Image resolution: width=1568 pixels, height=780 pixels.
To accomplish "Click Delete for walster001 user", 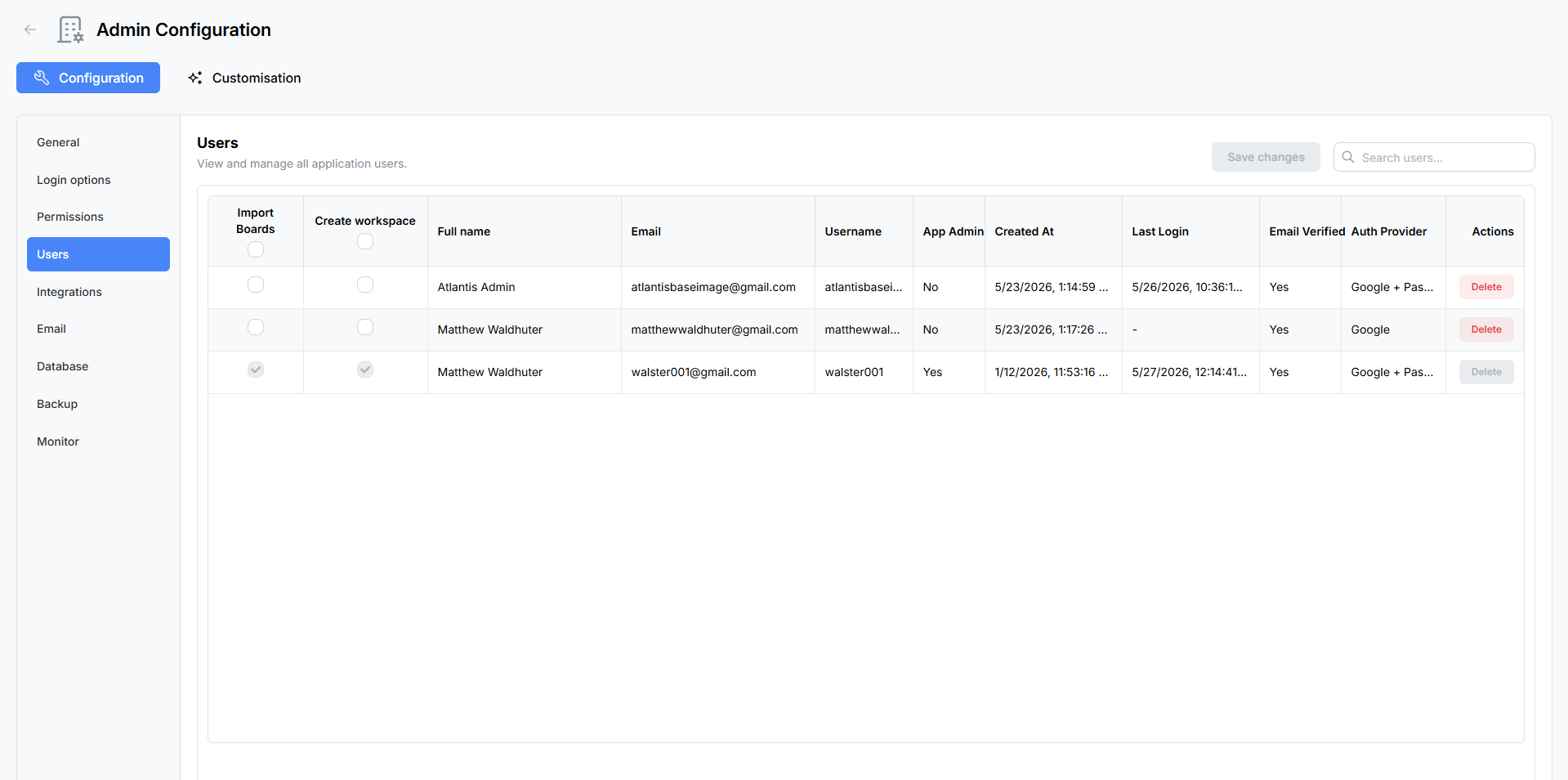I will click(x=1486, y=372).
